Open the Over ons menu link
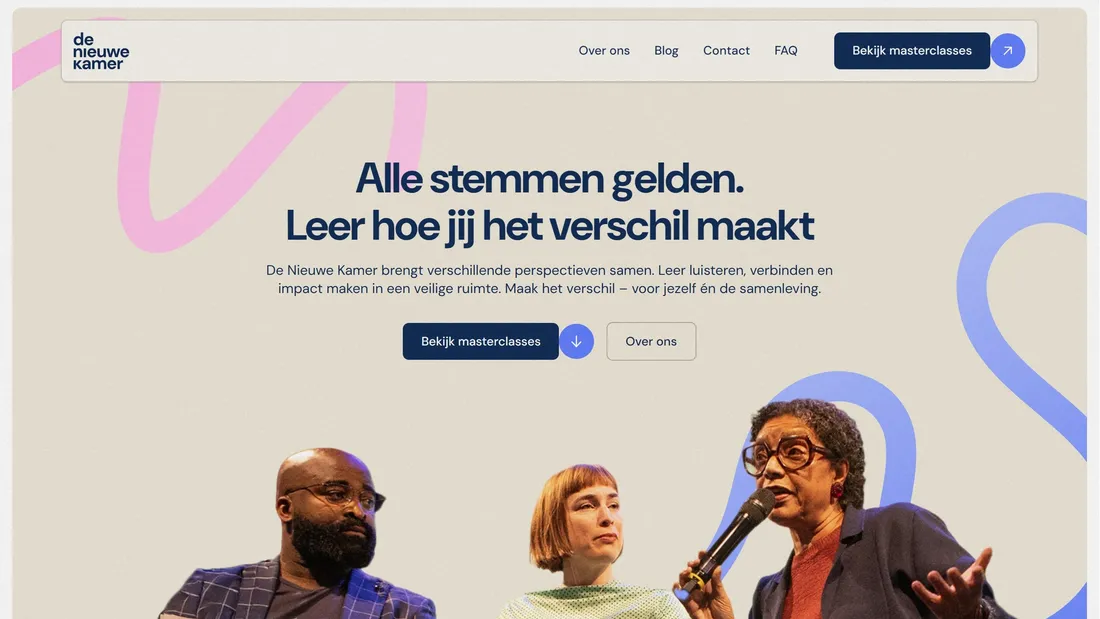1100x619 pixels. [604, 51]
